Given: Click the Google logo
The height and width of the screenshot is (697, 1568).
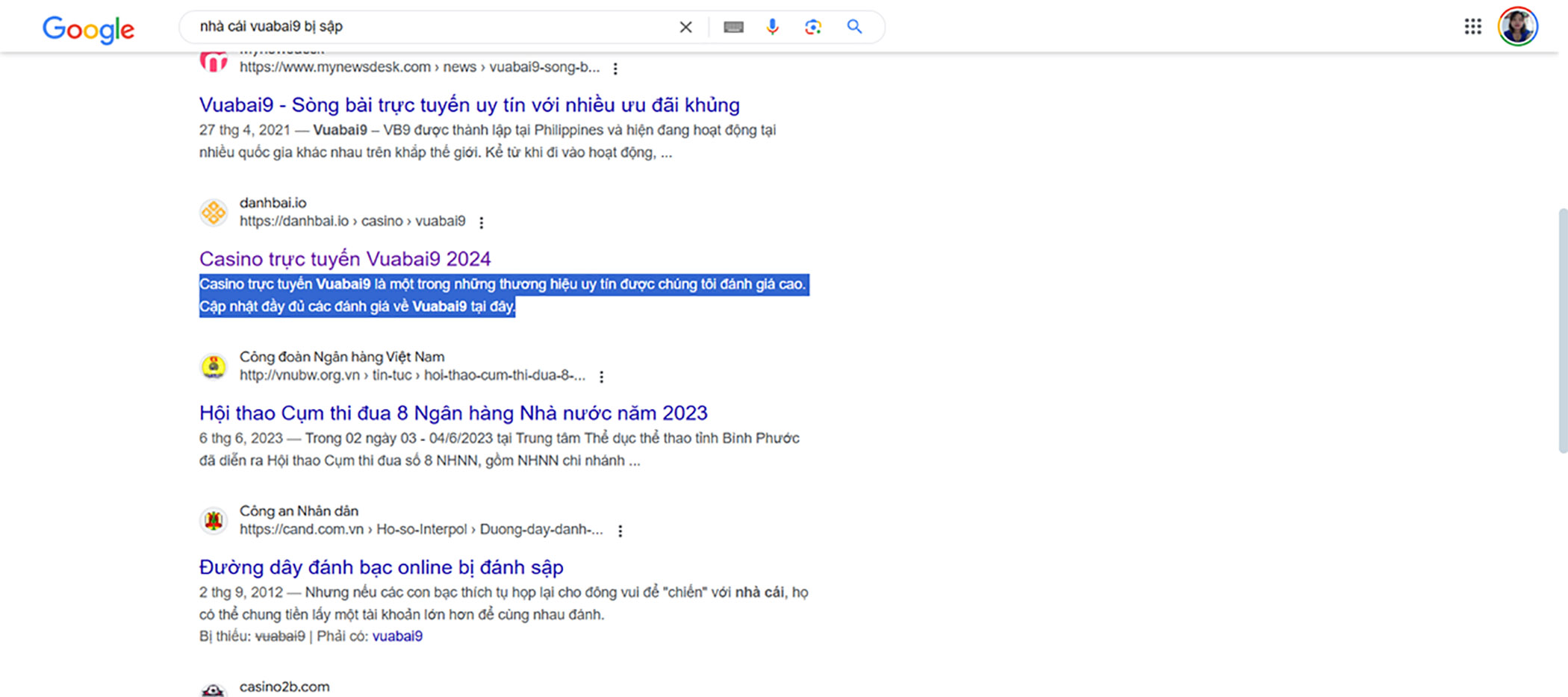Looking at the screenshot, I should click(88, 28).
